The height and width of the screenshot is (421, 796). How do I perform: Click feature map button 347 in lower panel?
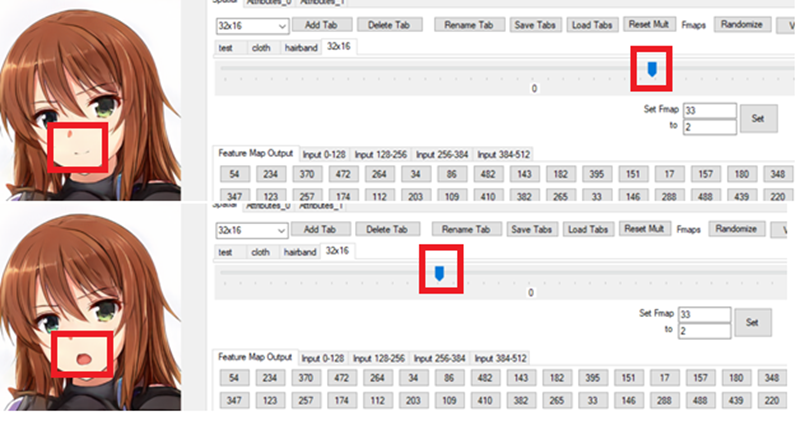pos(234,401)
